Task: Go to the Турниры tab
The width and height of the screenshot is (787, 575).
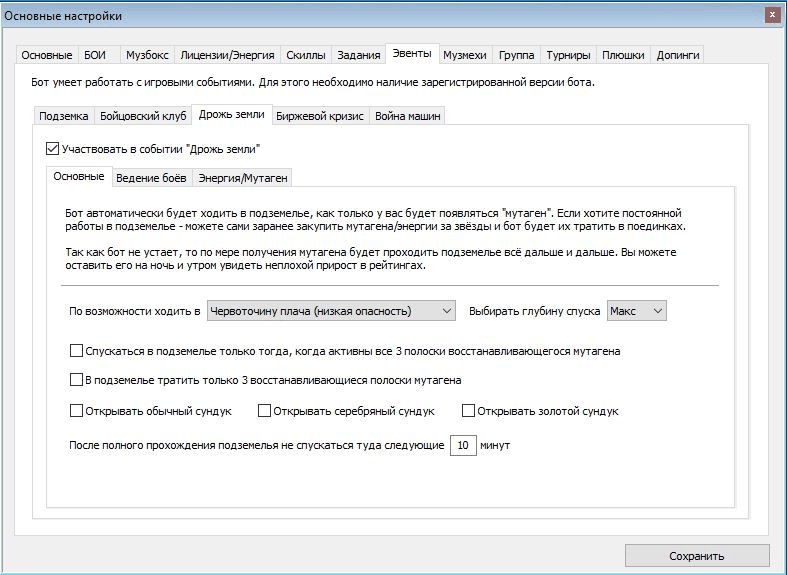Action: (x=568, y=55)
